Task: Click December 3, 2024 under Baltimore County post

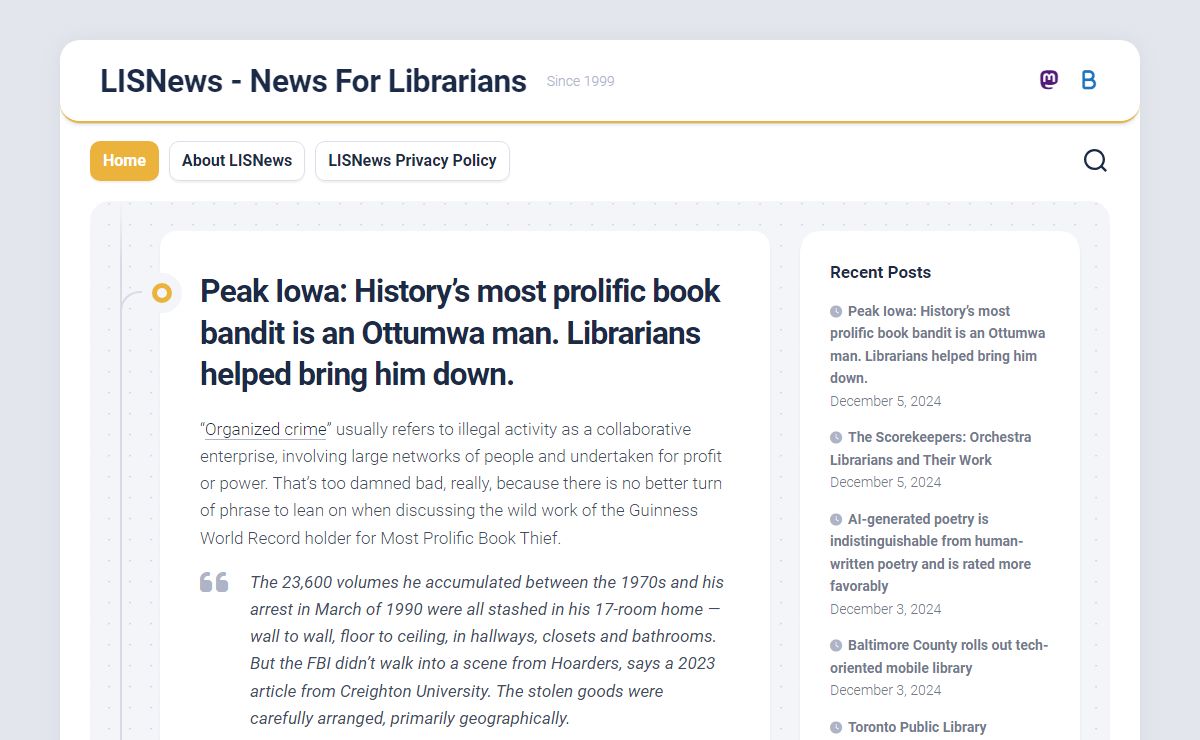Action: (x=886, y=690)
